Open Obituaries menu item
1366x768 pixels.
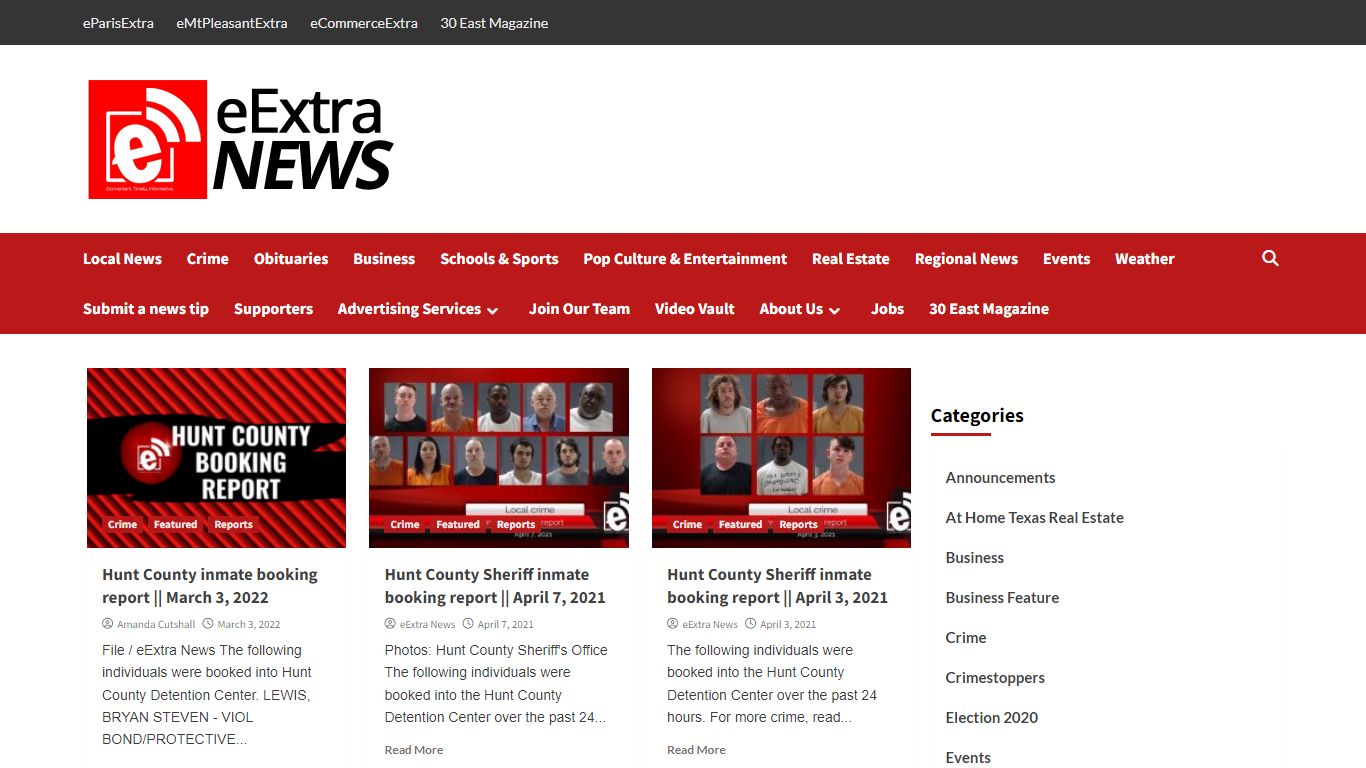(291, 259)
